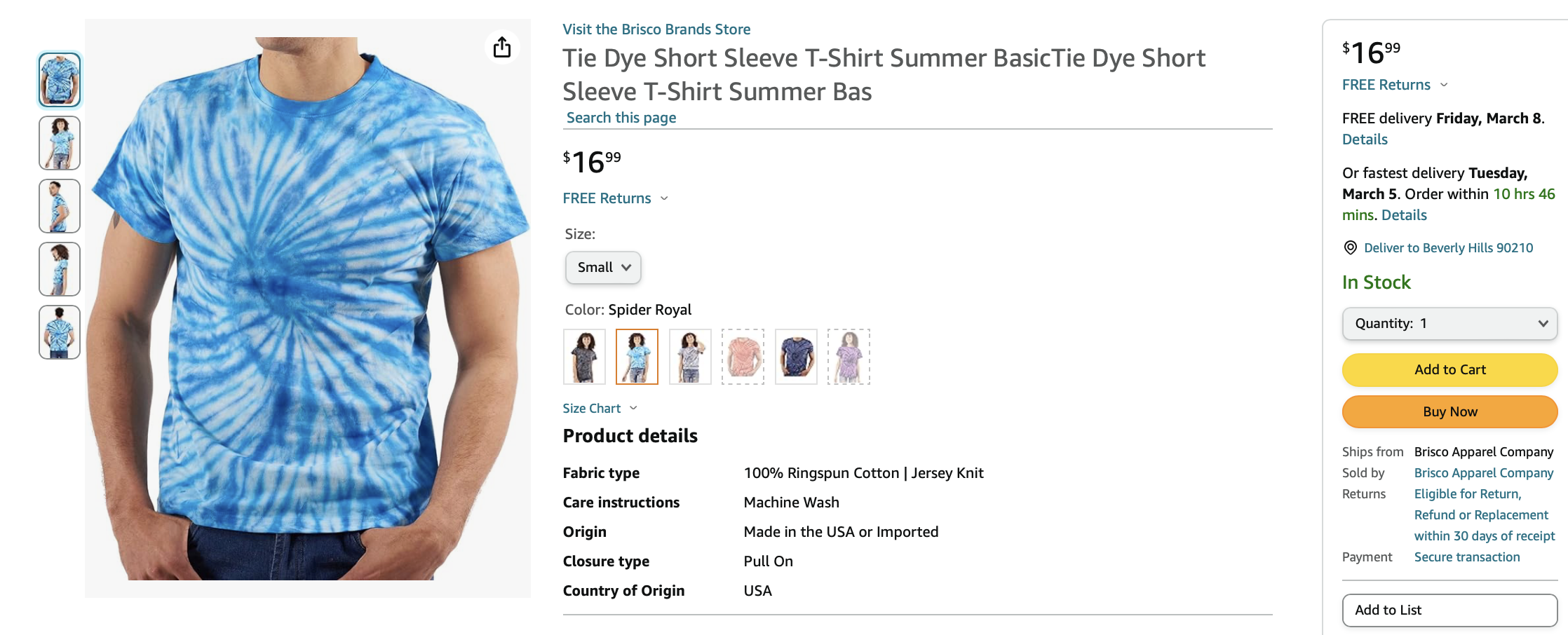This screenshot has height=635, width=1568.
Task: Expand FREE Returns under the main price
Action: pyautogui.click(x=615, y=198)
